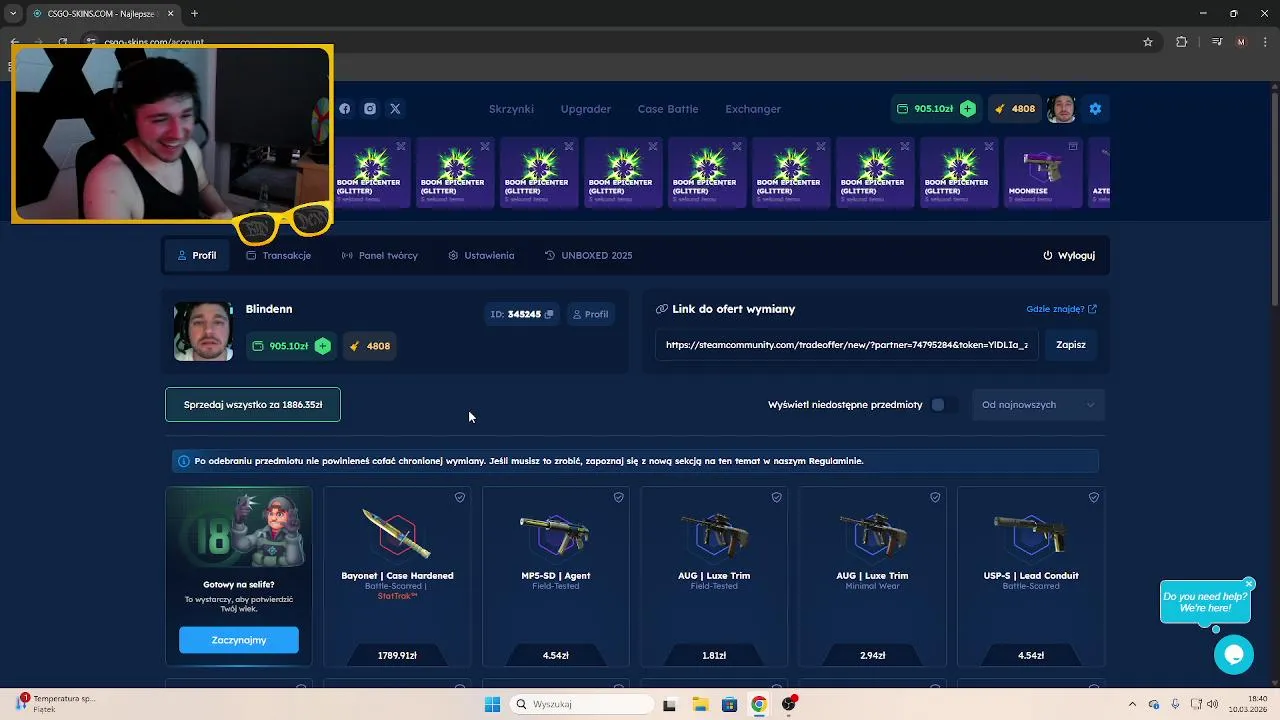Open the Facebook social link

coord(344,109)
